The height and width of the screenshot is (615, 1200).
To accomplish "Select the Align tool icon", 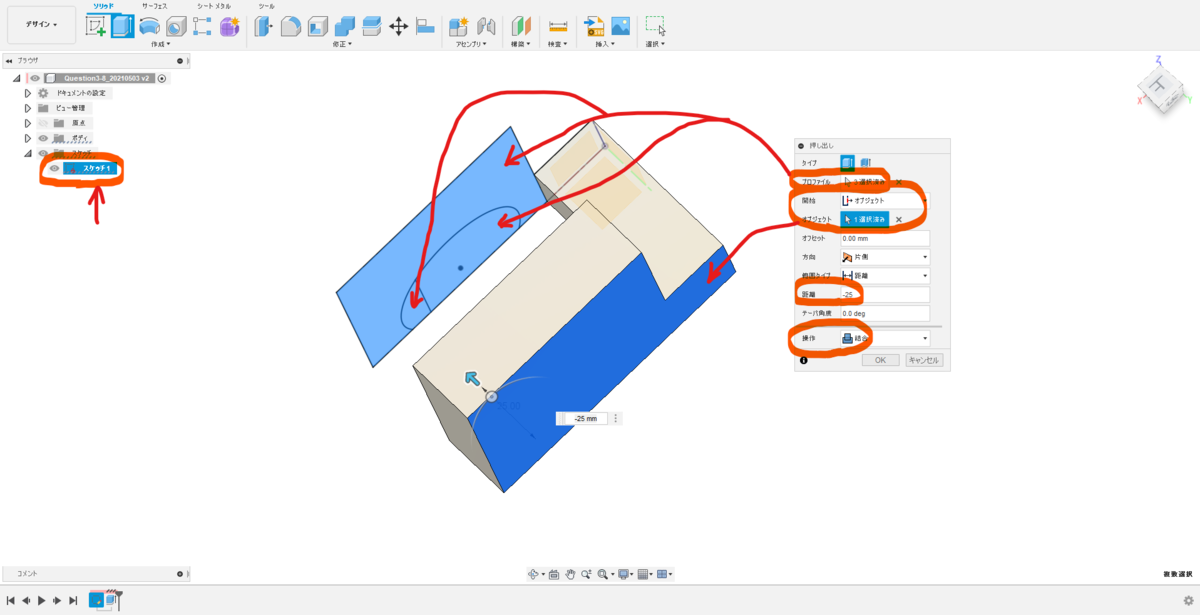I will [424, 27].
